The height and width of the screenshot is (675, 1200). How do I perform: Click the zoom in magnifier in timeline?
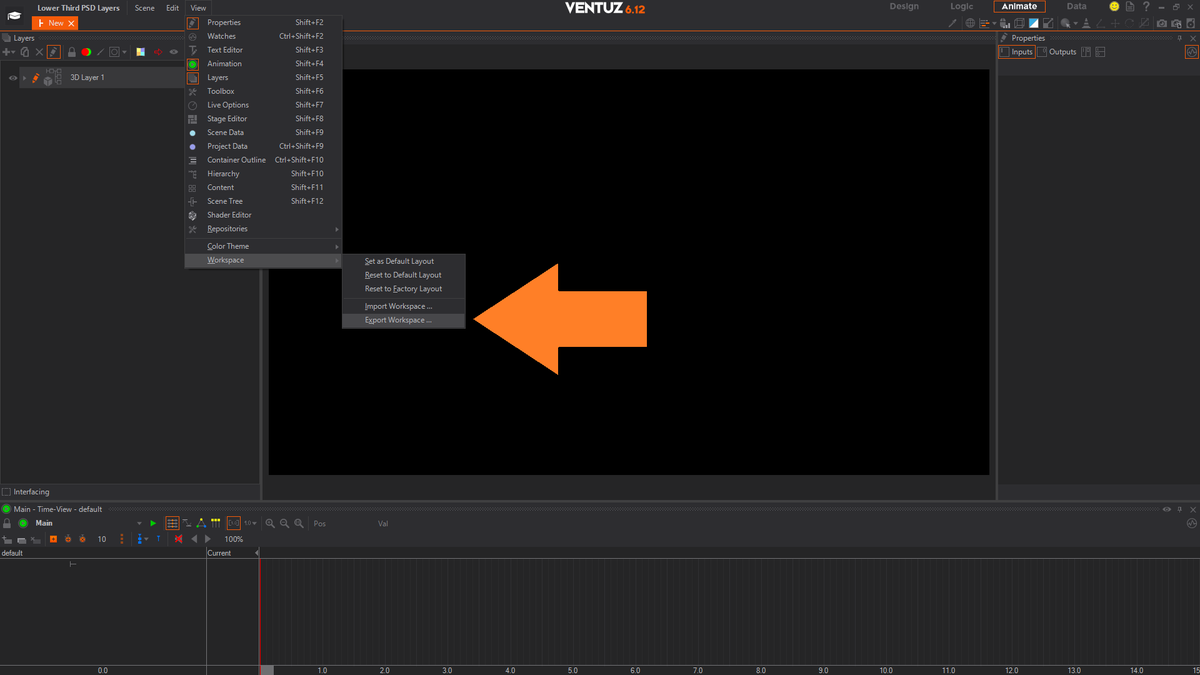pyautogui.click(x=270, y=523)
